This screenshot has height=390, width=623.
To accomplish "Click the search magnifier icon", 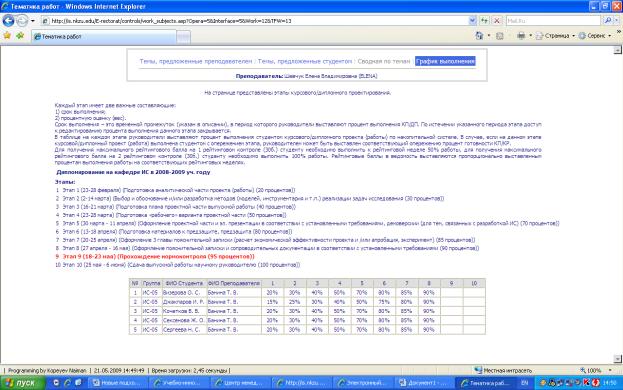I will pos(608,21).
